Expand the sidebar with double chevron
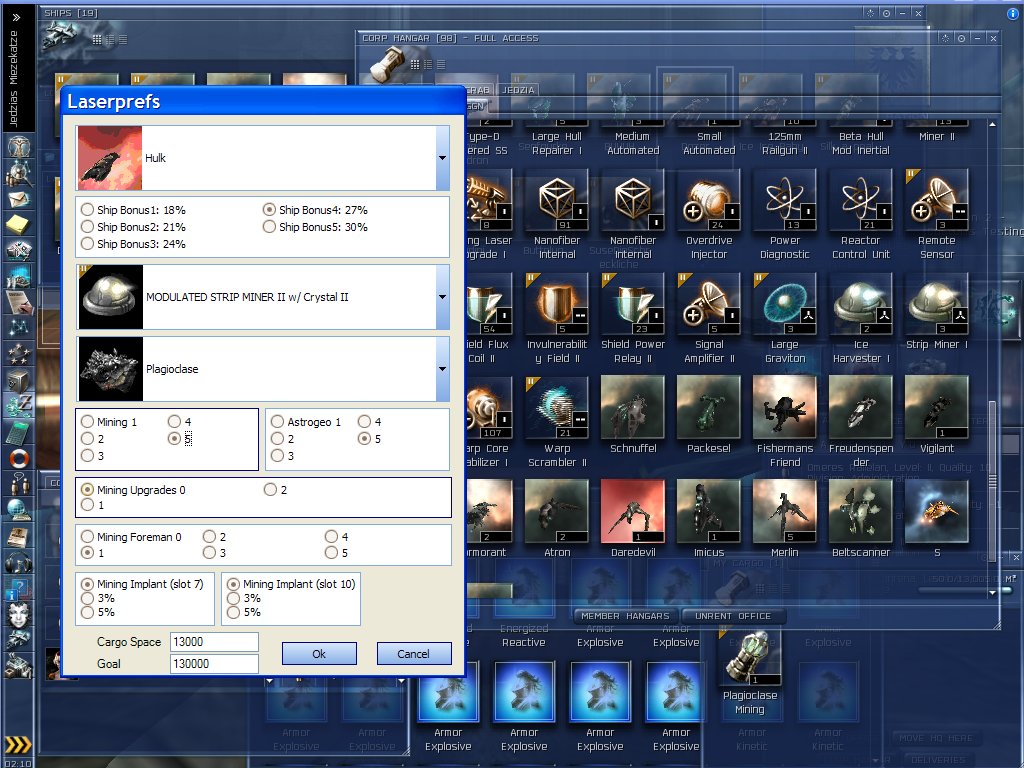Image resolution: width=1024 pixels, height=768 pixels. [16, 17]
